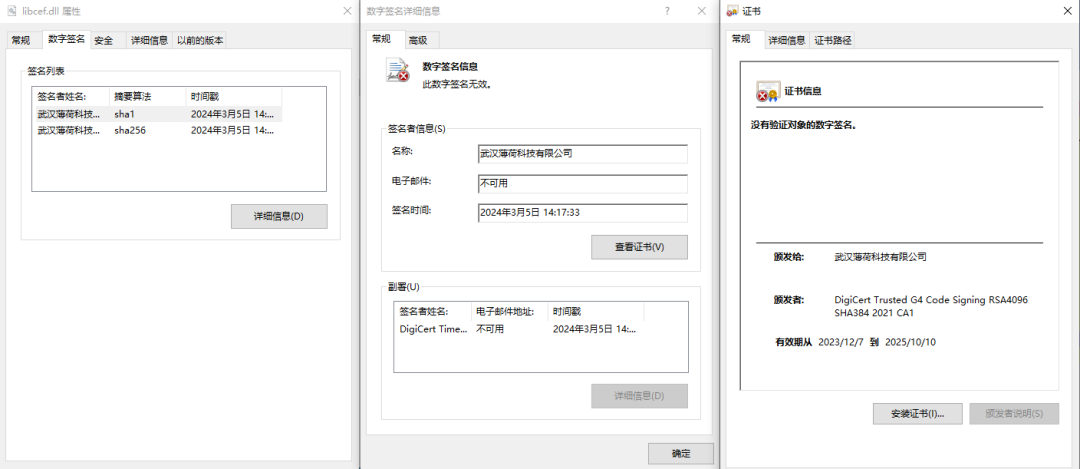Click the 名称 field showing 武汉薄荷科技有限公司
This screenshot has width=1080, height=469.
click(583, 154)
